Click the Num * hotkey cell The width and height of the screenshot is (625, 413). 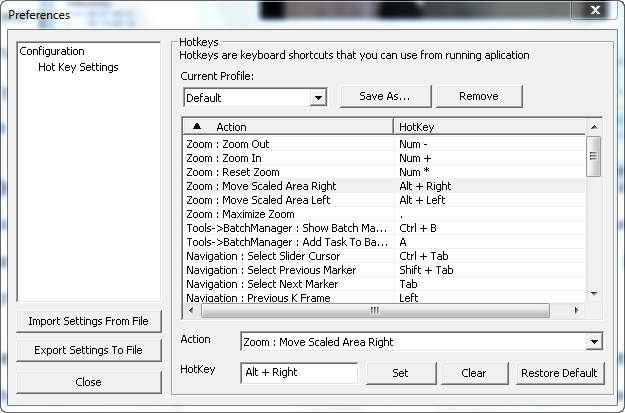pos(489,172)
